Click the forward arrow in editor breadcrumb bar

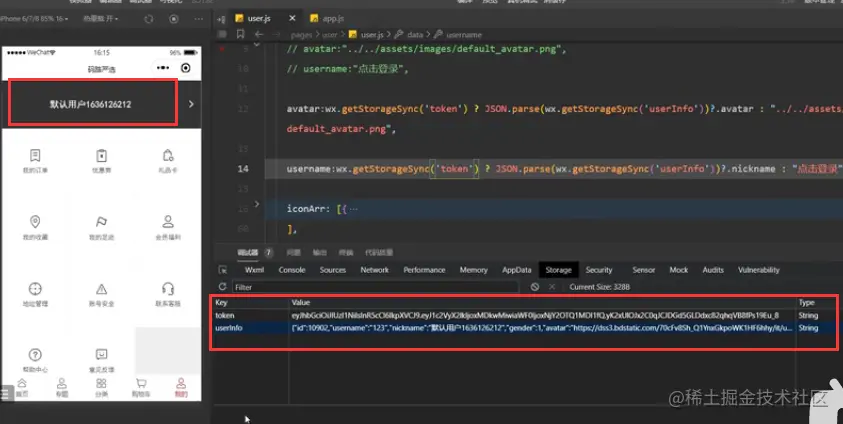(x=276, y=34)
